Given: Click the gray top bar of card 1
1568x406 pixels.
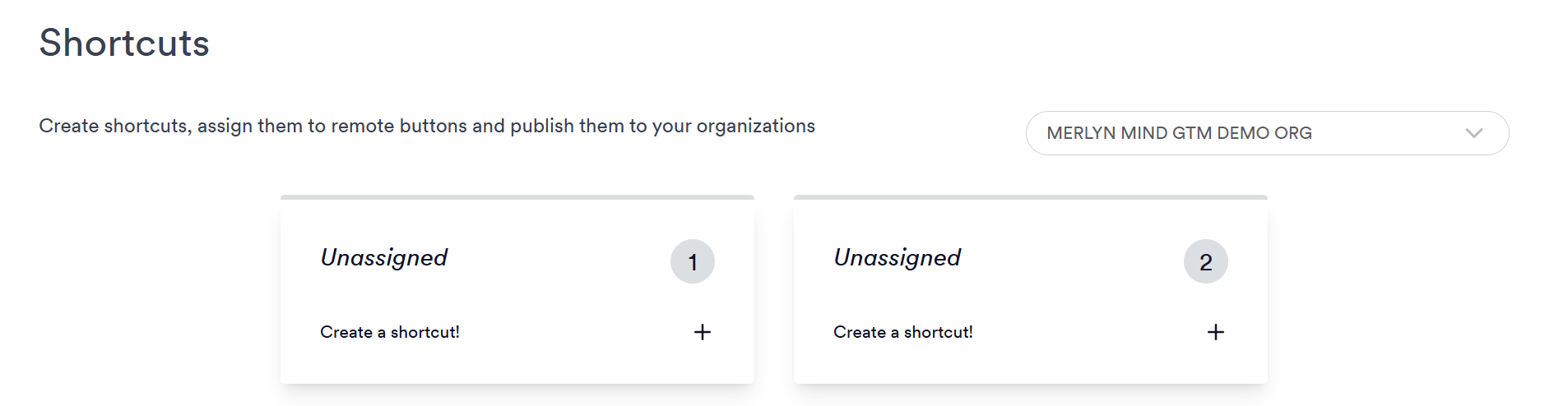Looking at the screenshot, I should 517,197.
